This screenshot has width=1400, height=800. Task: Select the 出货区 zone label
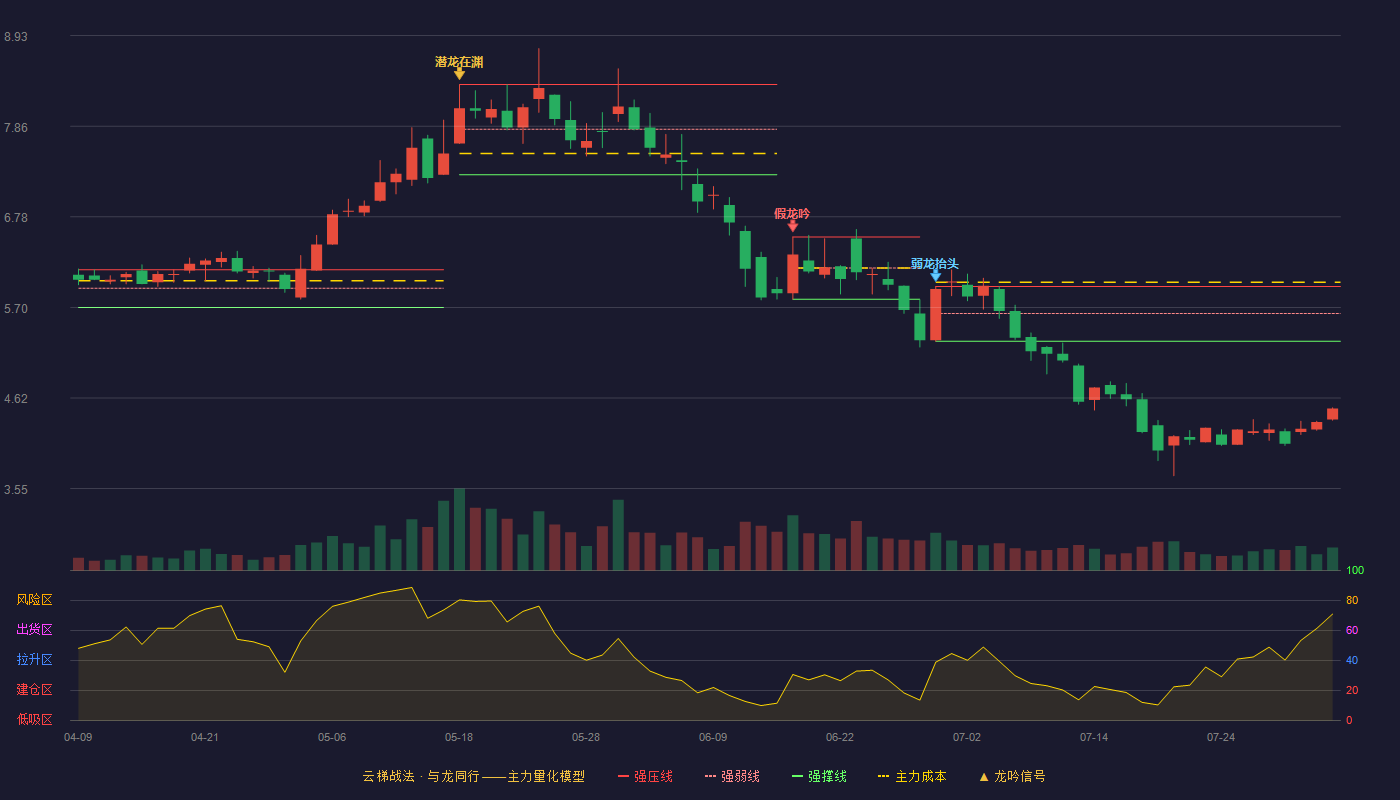point(34,630)
